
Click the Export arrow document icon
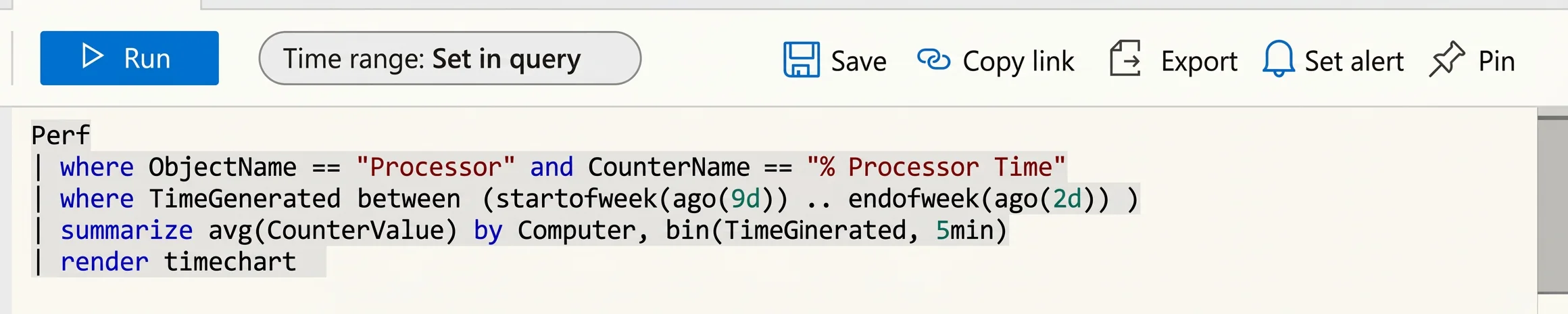(1125, 58)
